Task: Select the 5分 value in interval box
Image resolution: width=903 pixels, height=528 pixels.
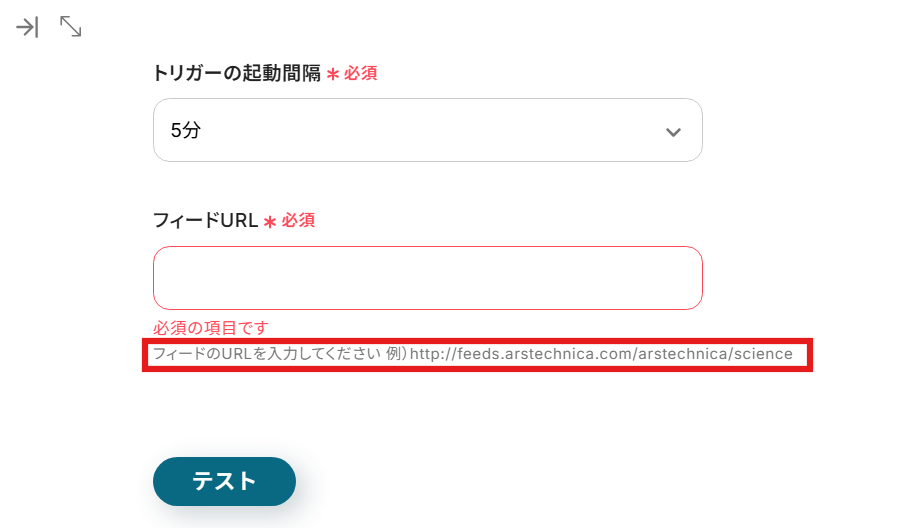Action: pos(185,130)
